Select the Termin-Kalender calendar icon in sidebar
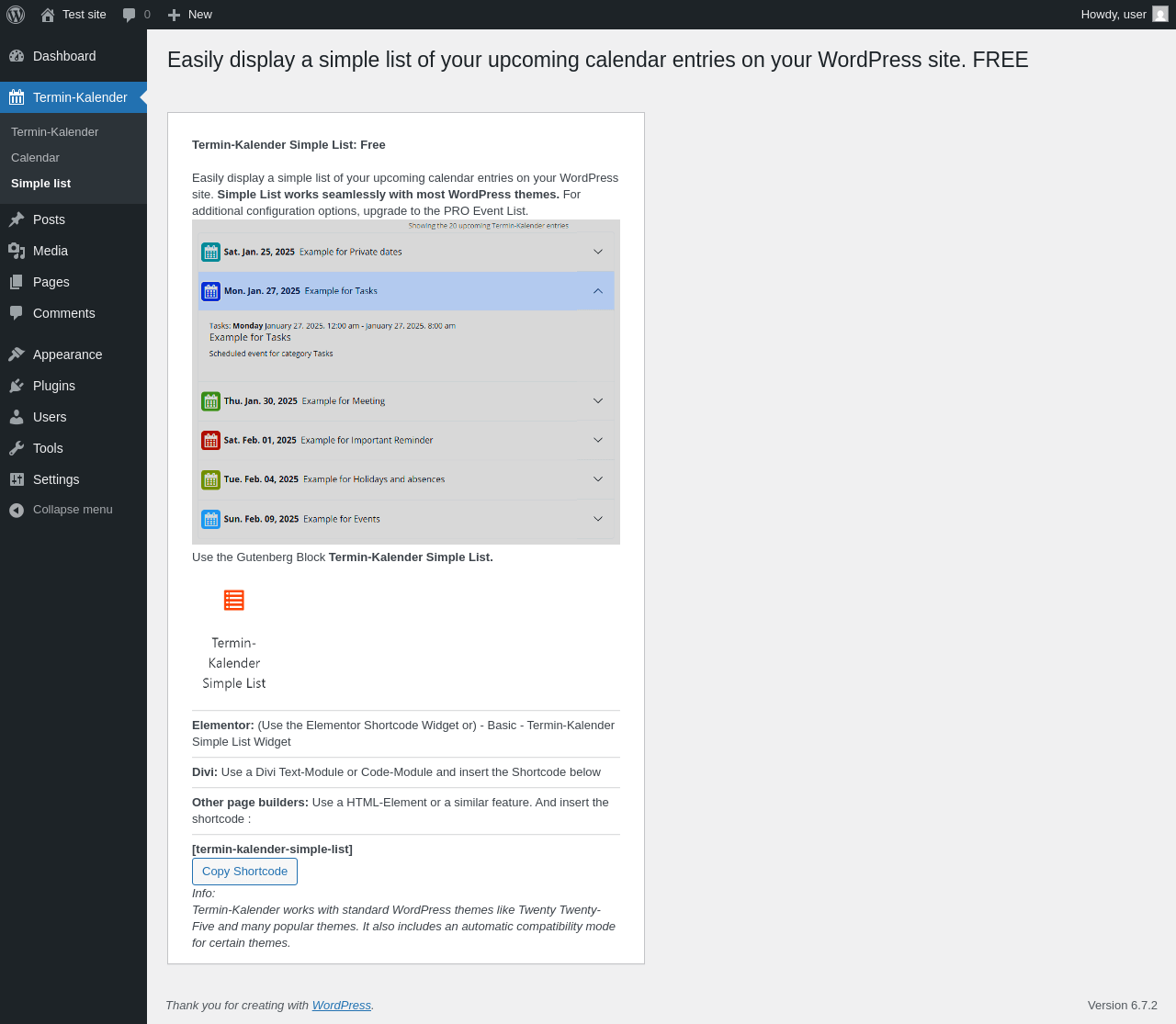This screenshot has width=1176, height=1024. 17,97
